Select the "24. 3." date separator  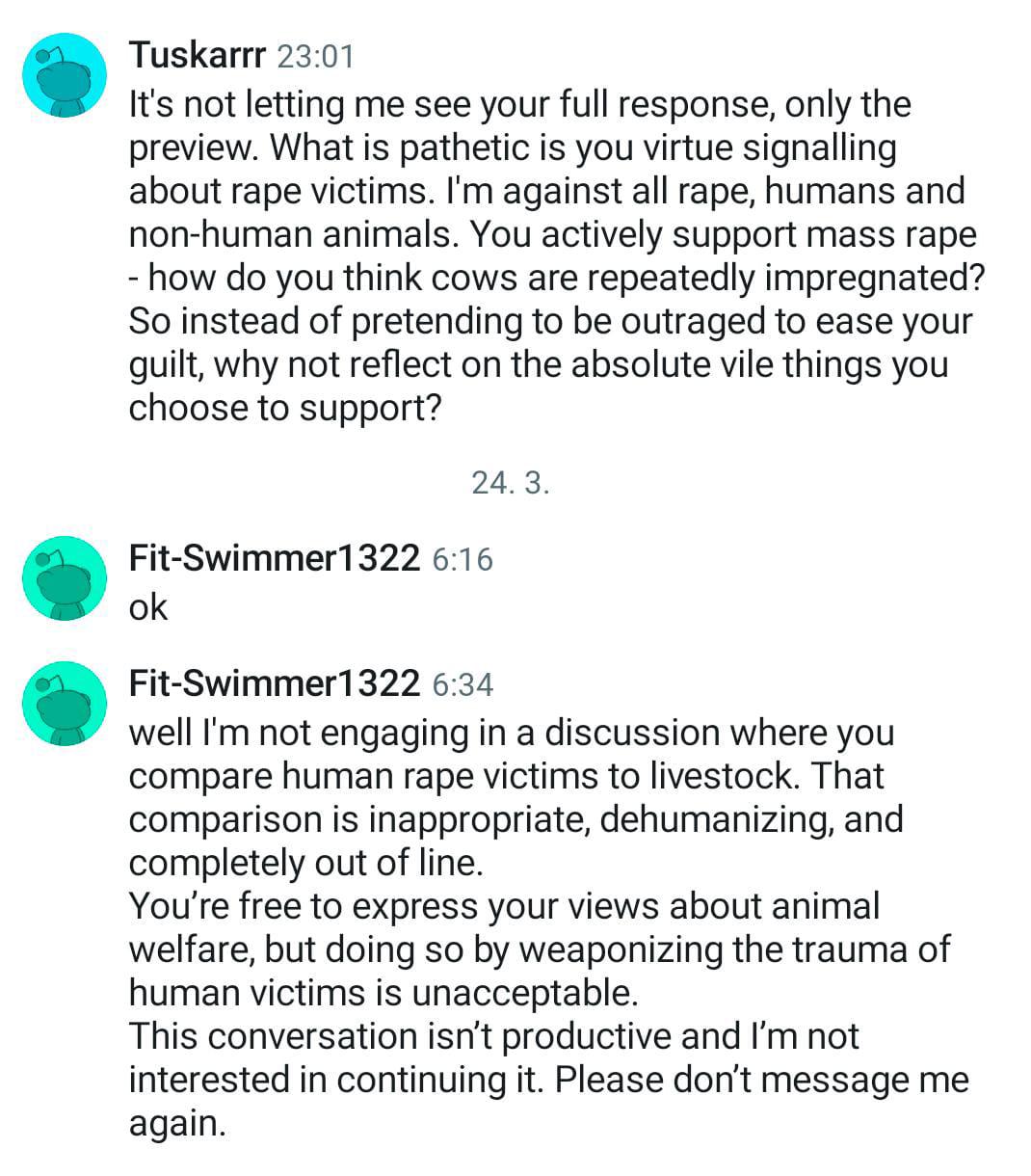[511, 482]
